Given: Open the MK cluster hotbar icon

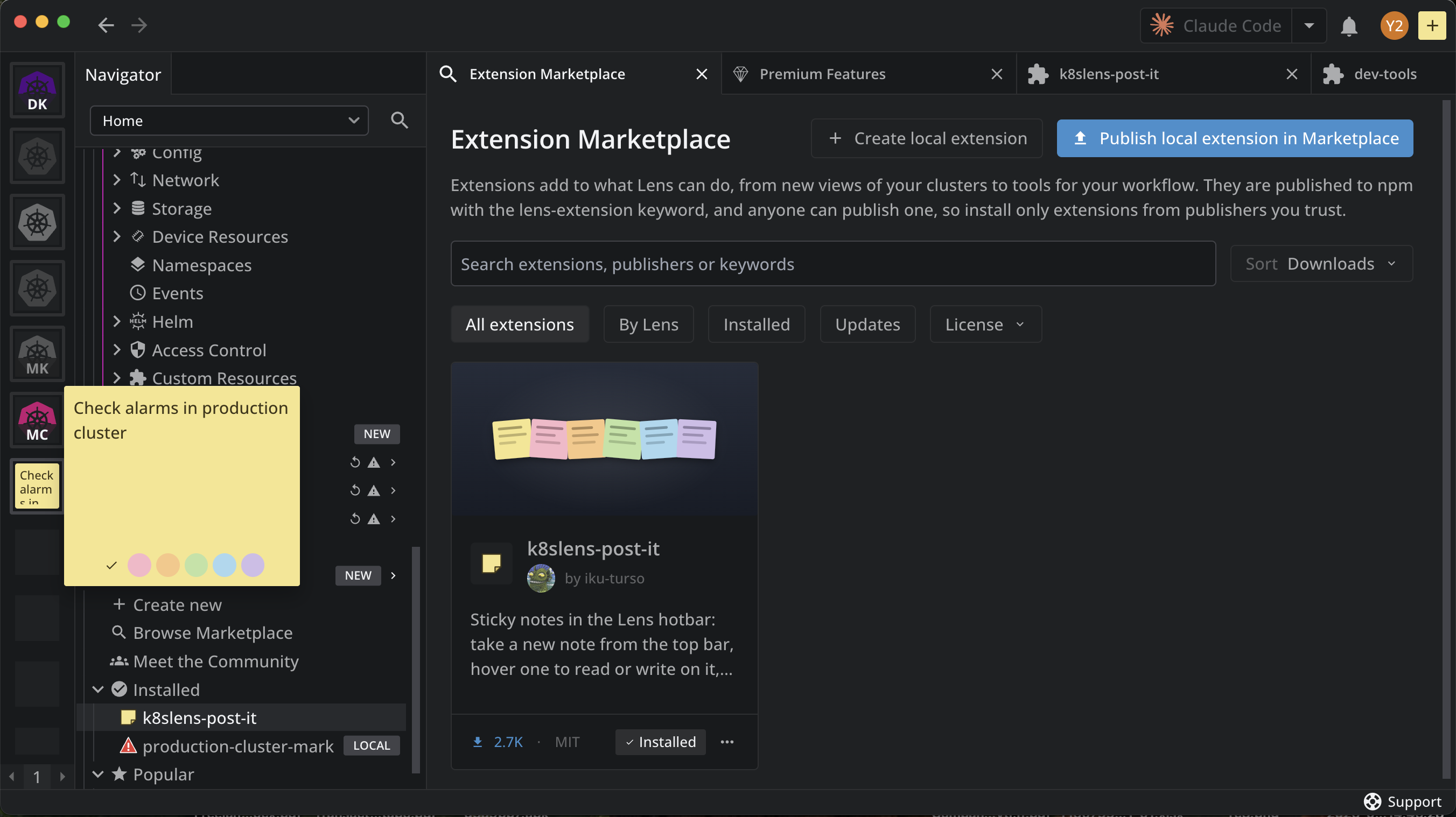Looking at the screenshot, I should [x=37, y=354].
